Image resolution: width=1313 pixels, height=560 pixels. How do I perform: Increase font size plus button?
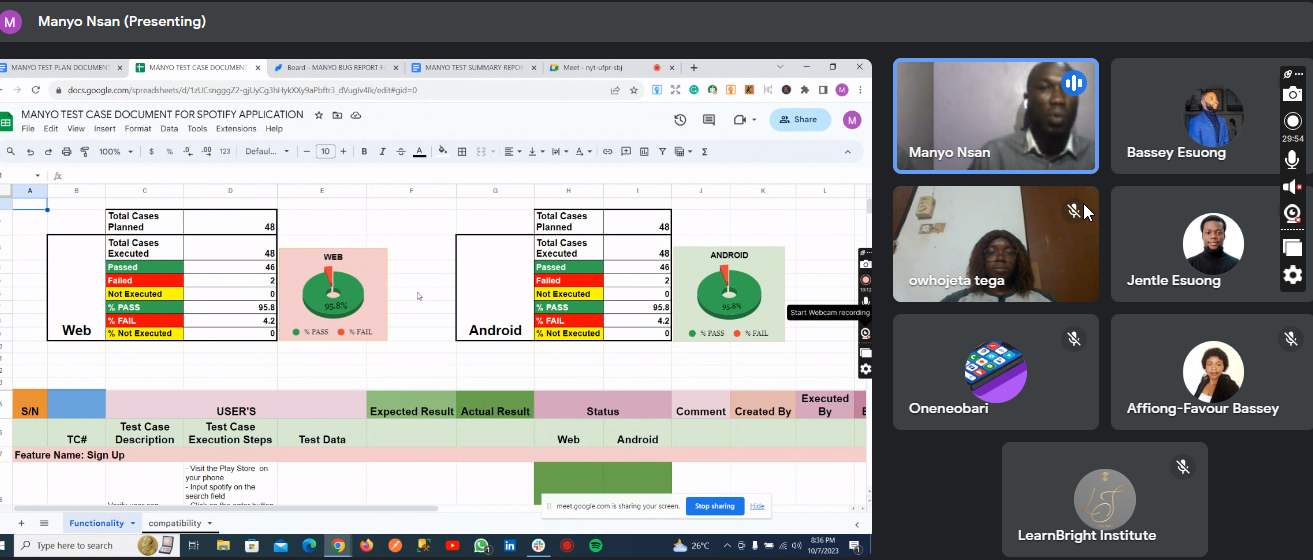point(344,152)
